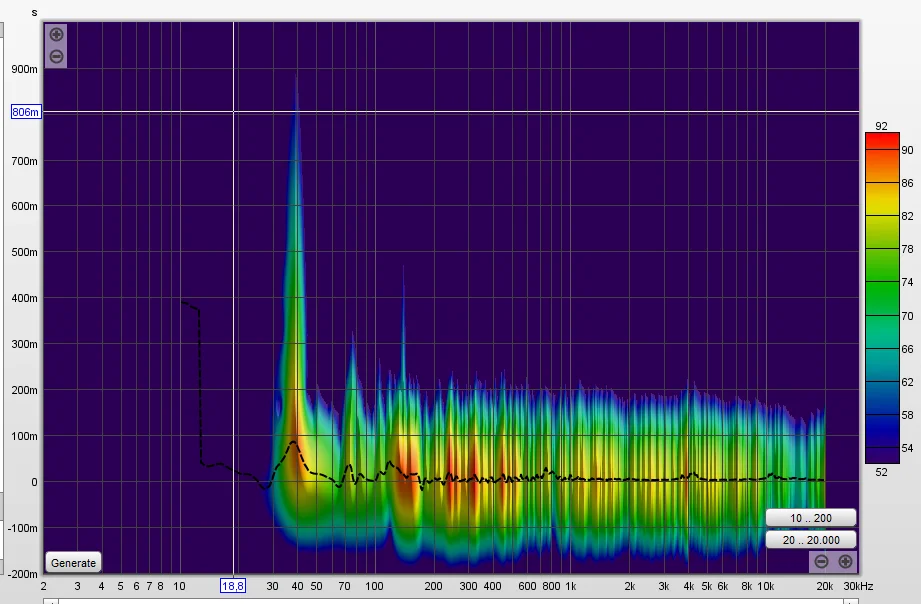Image resolution: width=921 pixels, height=604 pixels.
Task: Click the 500m time axis label
Action: (24, 251)
